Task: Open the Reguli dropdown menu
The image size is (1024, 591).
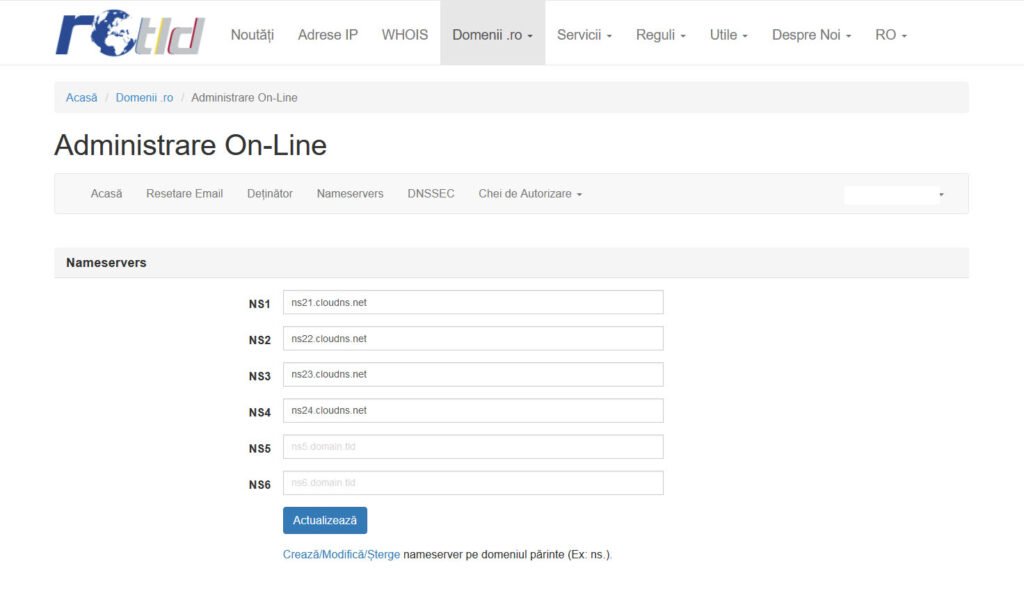Action: pyautogui.click(x=660, y=33)
